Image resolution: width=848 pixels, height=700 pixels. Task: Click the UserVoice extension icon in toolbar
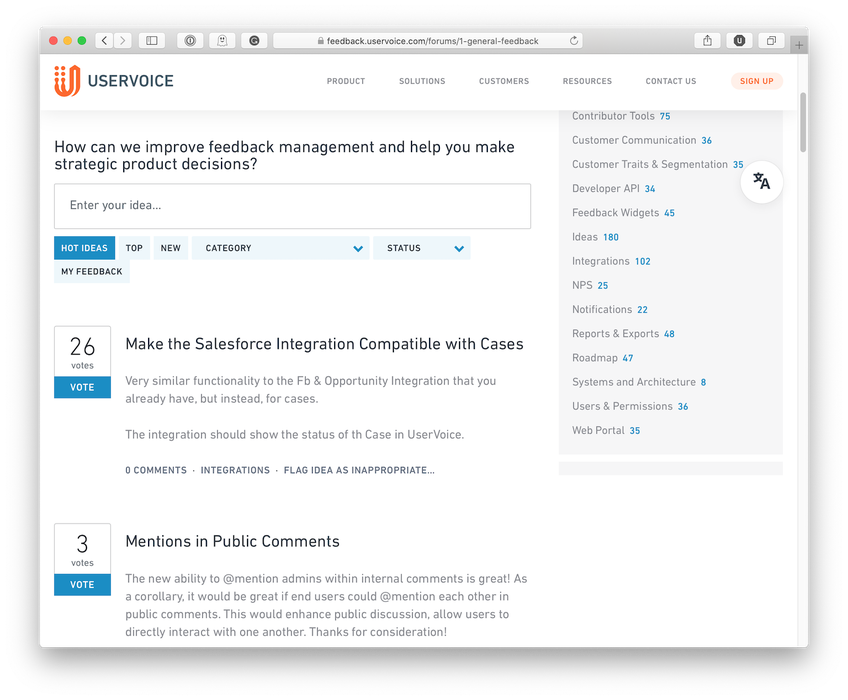click(739, 41)
